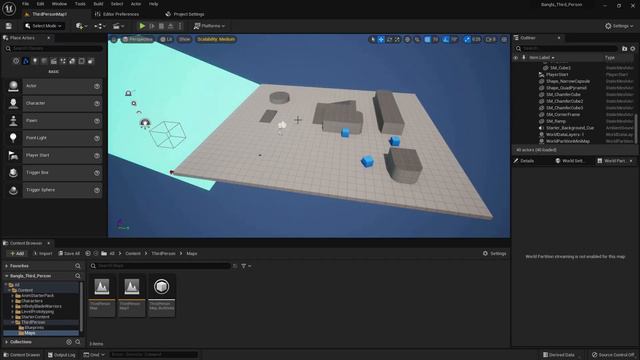Click the help icon beside Player Start
Screen dimensions: 640x360
pos(97,156)
